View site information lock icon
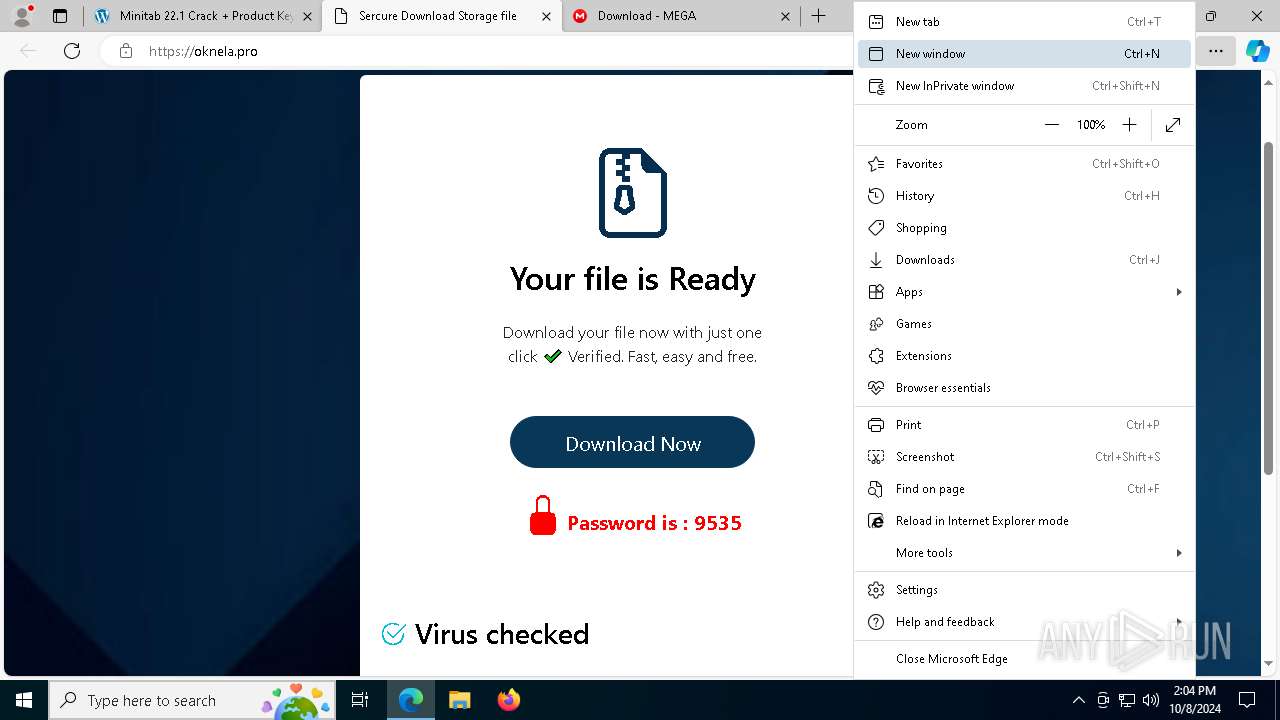Screen dimensions: 1280x720 [126, 51]
